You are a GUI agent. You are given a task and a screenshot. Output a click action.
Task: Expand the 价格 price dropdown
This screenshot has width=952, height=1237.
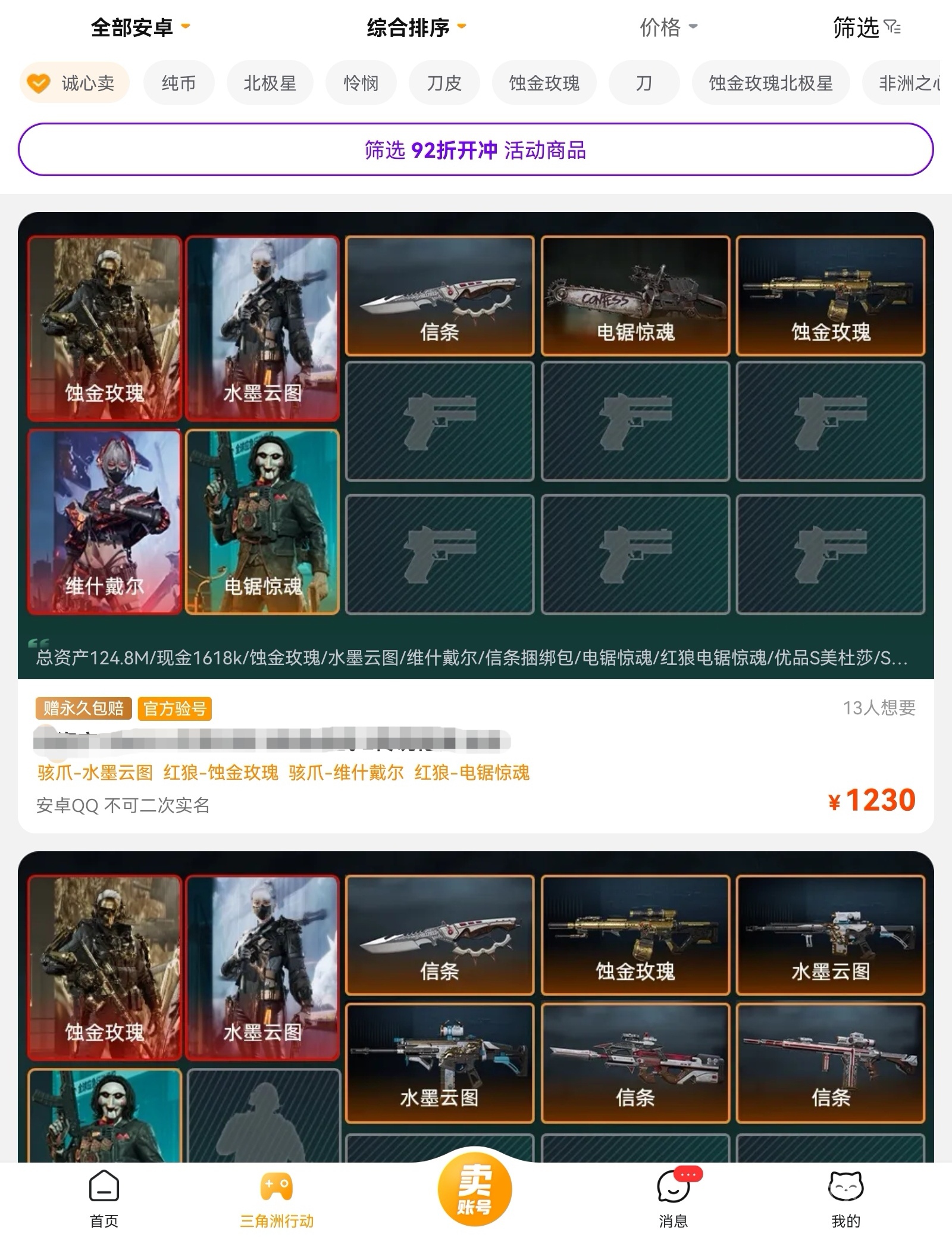[x=669, y=27]
